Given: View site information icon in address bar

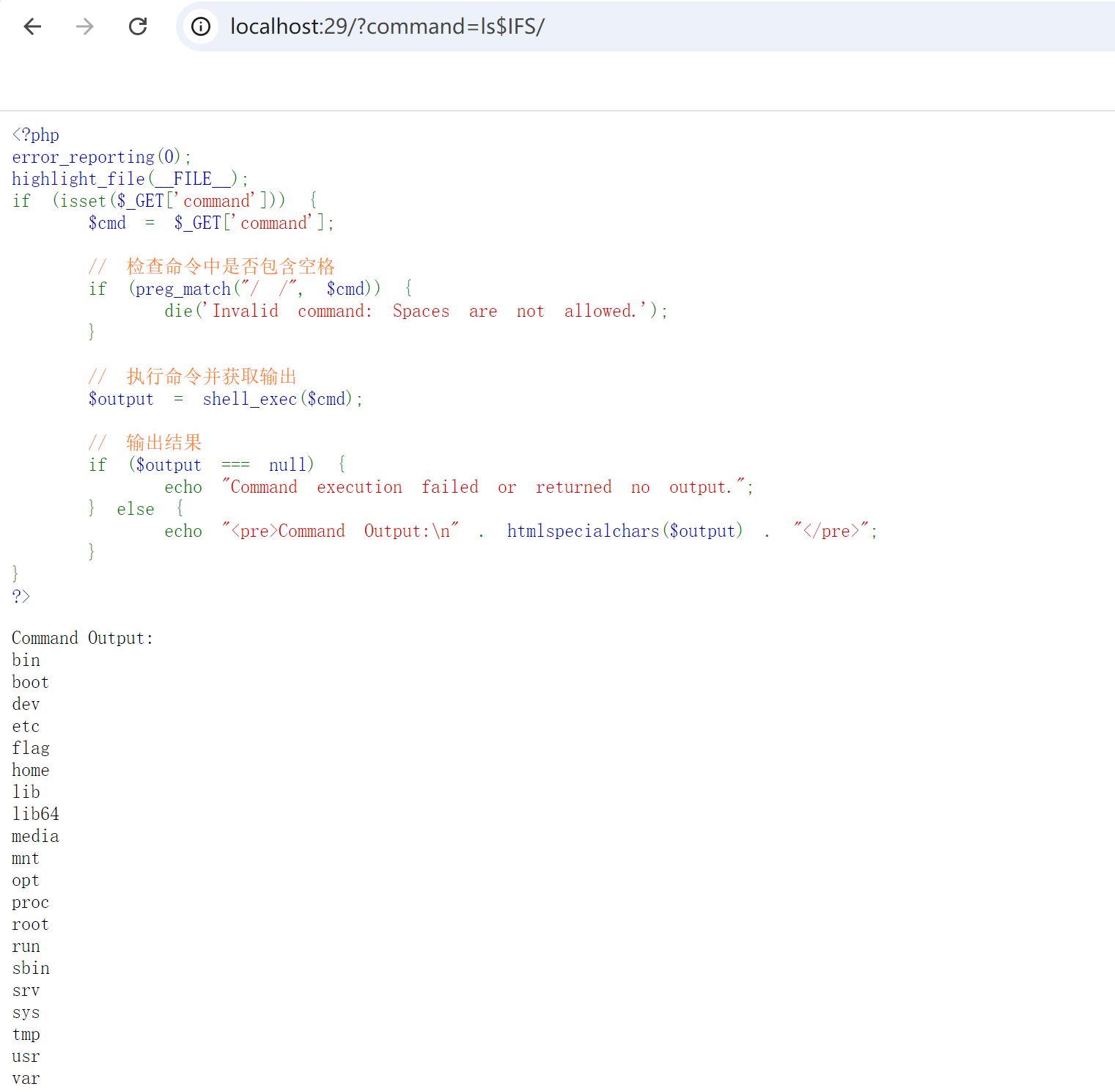Looking at the screenshot, I should coord(201,27).
